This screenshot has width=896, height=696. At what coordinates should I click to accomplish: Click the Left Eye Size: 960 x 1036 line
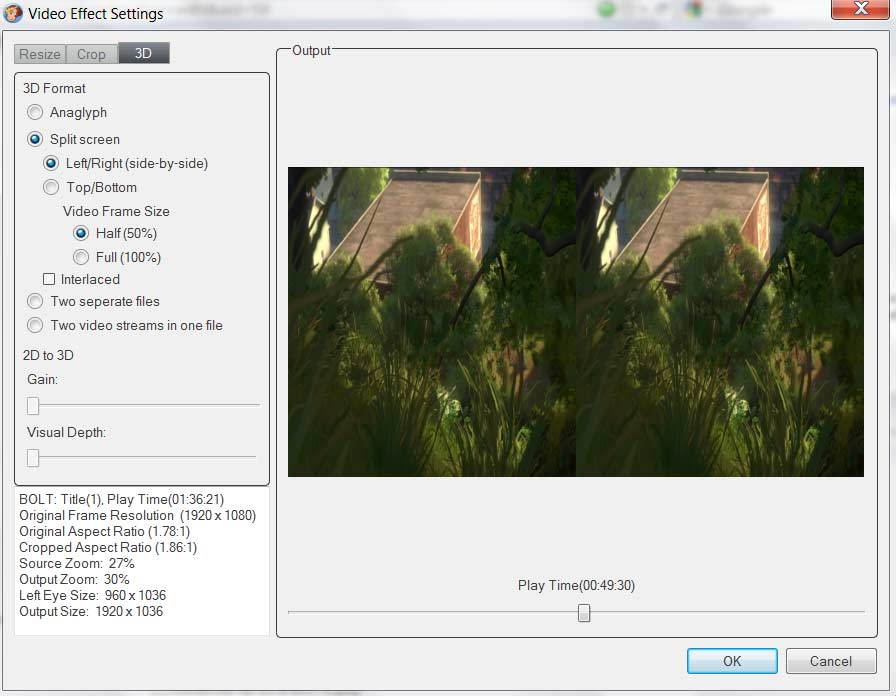tap(93, 595)
